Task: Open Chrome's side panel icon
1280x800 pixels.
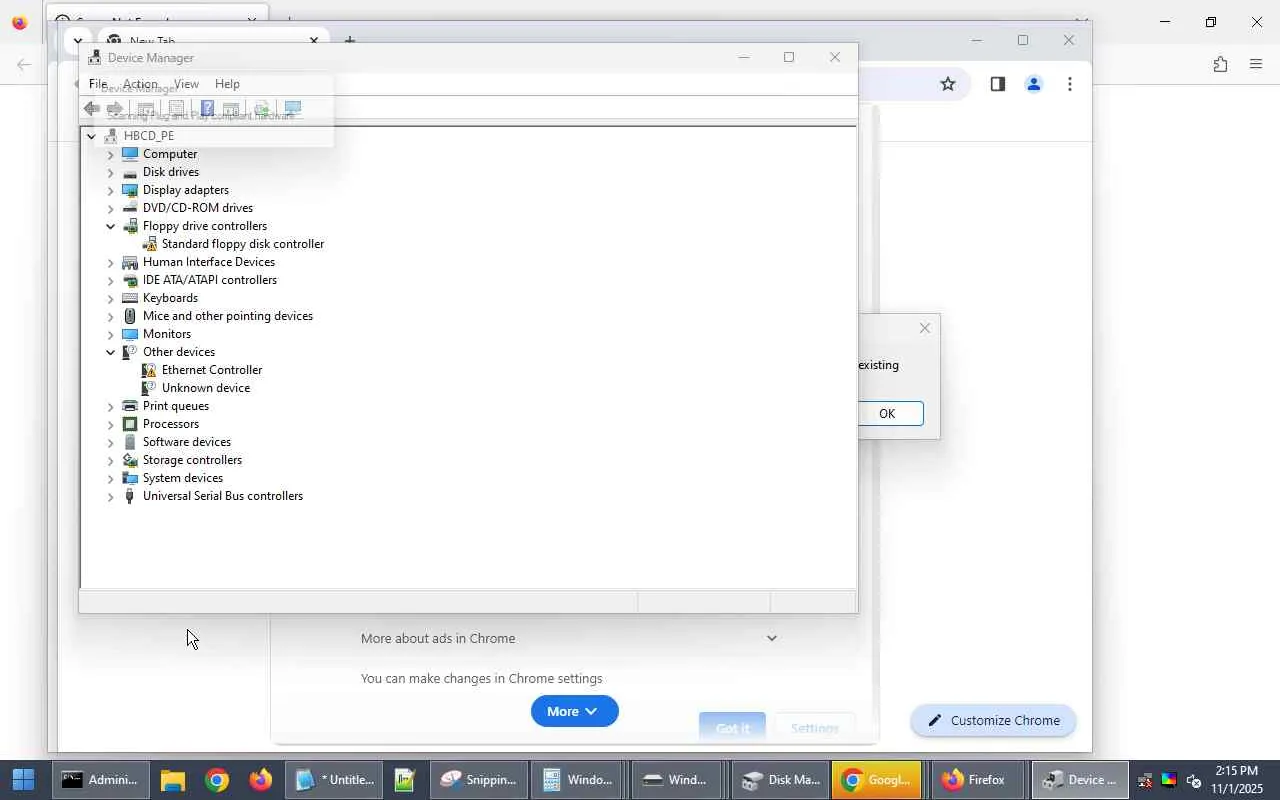Action: point(997,84)
